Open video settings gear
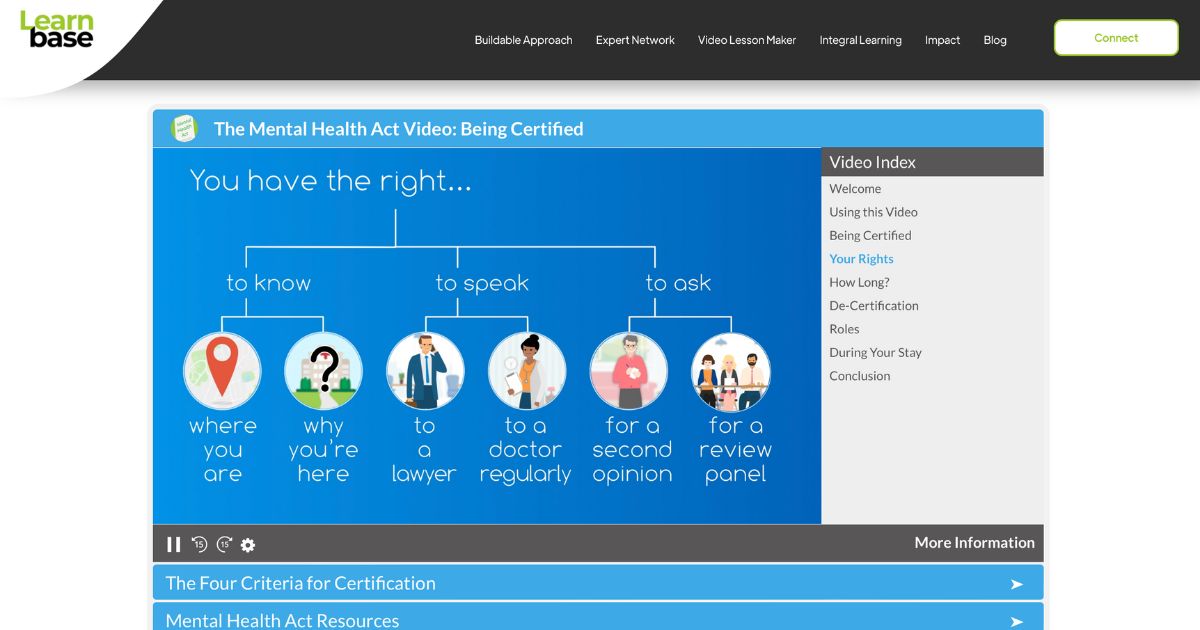The width and height of the screenshot is (1200, 630). click(x=248, y=545)
